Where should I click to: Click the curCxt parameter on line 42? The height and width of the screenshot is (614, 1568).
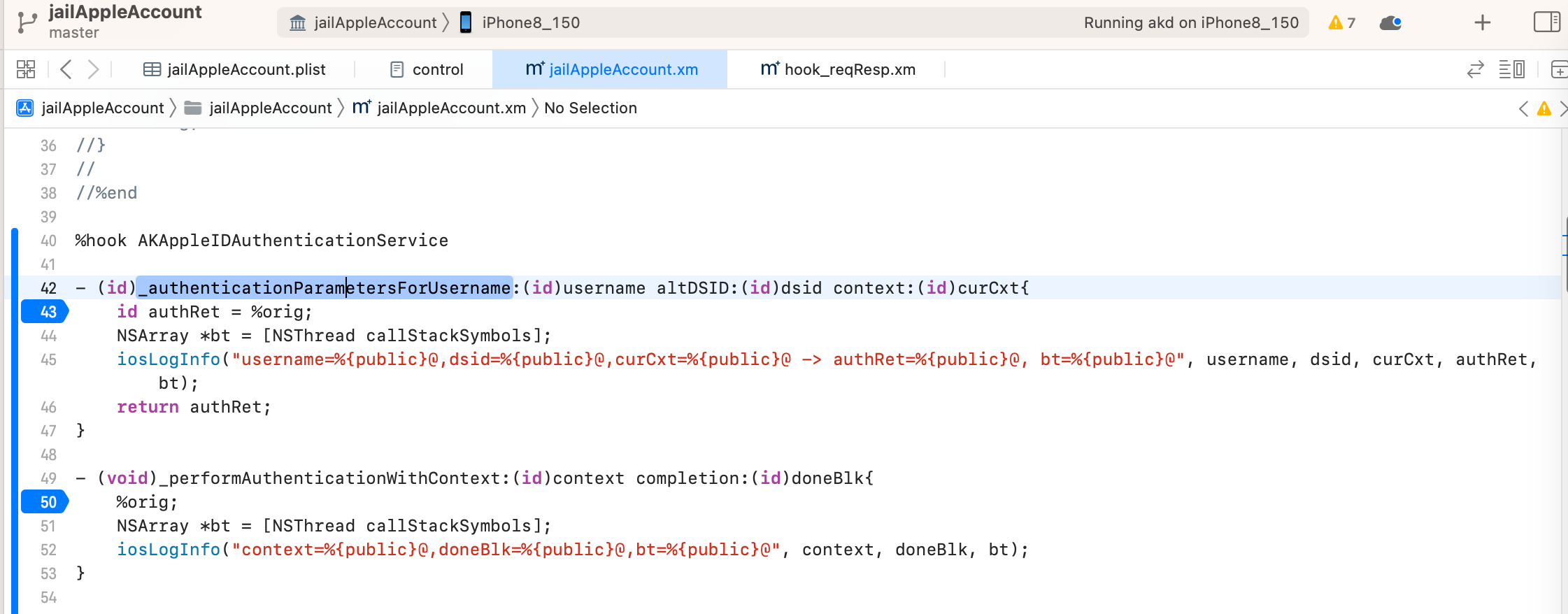[x=988, y=287]
